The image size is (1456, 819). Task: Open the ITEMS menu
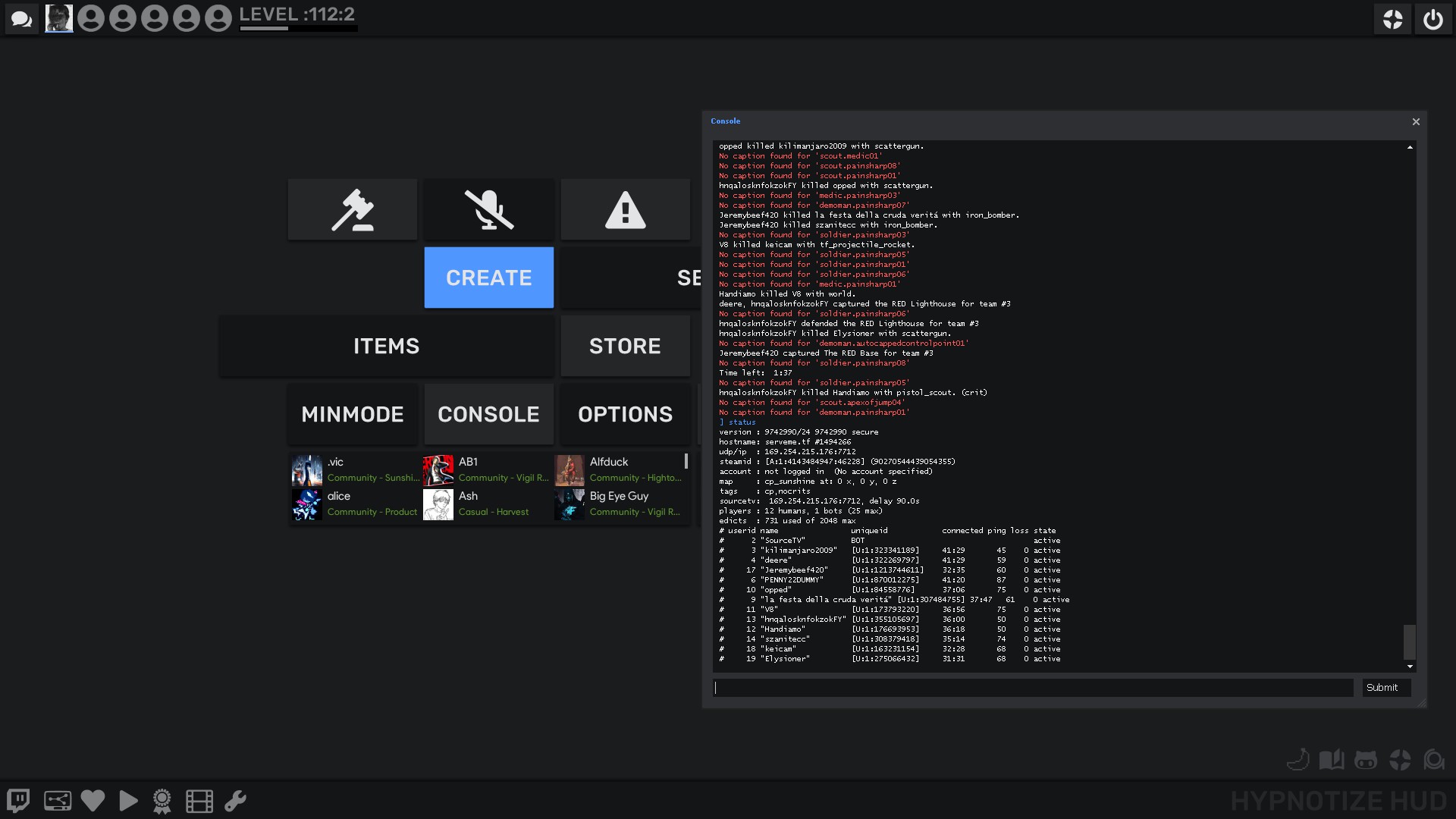point(386,347)
